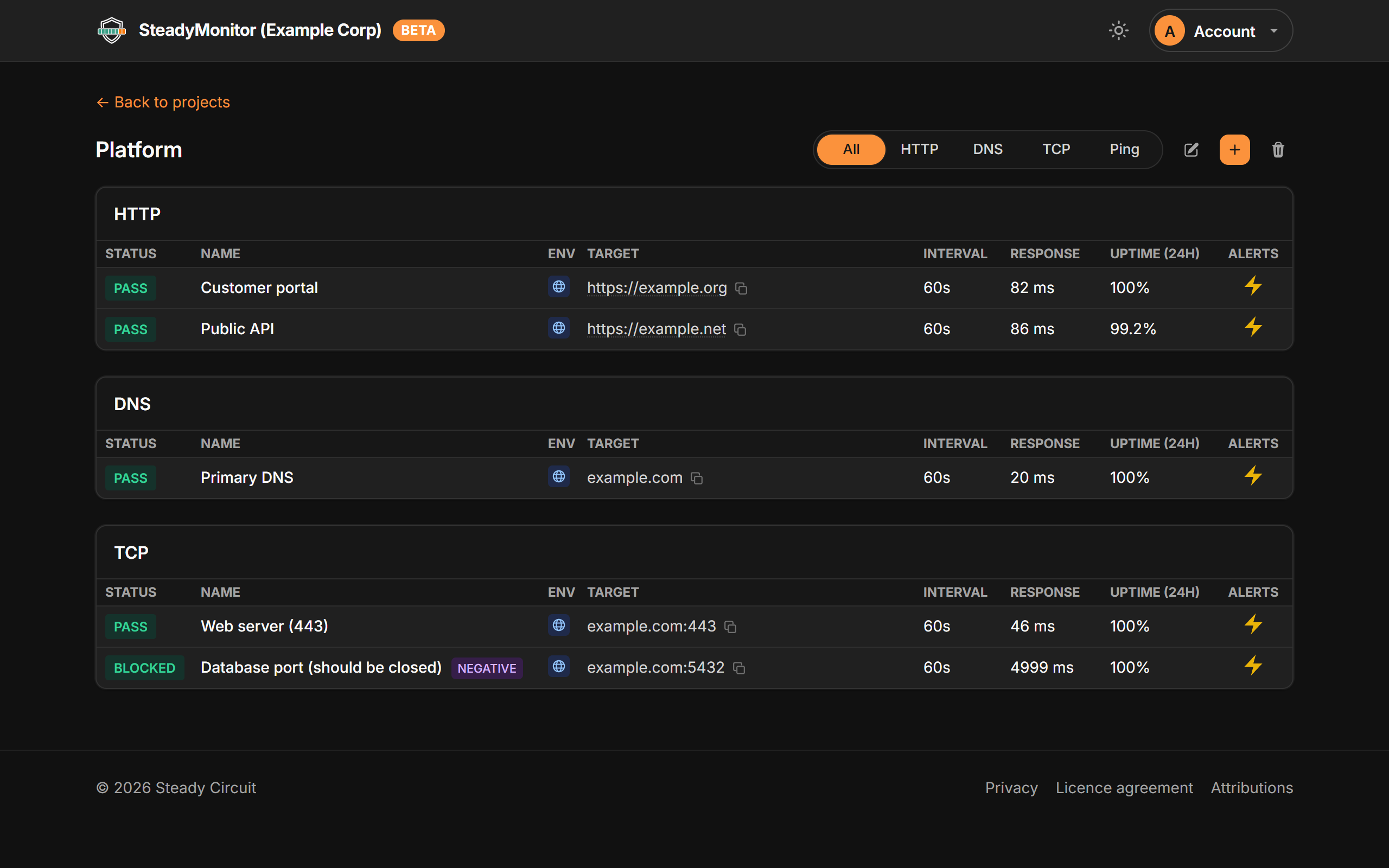1389x868 pixels.
Task: Open the Public API monitor
Action: point(237,329)
